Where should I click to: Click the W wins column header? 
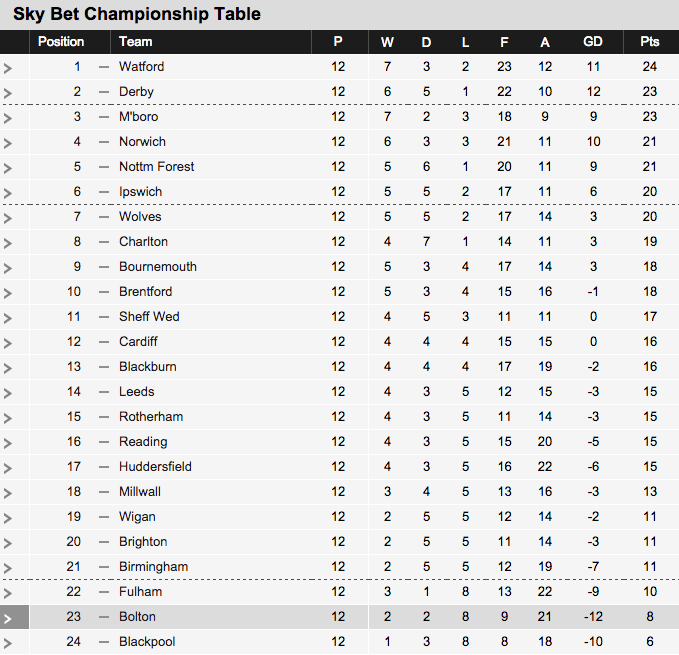coord(387,42)
